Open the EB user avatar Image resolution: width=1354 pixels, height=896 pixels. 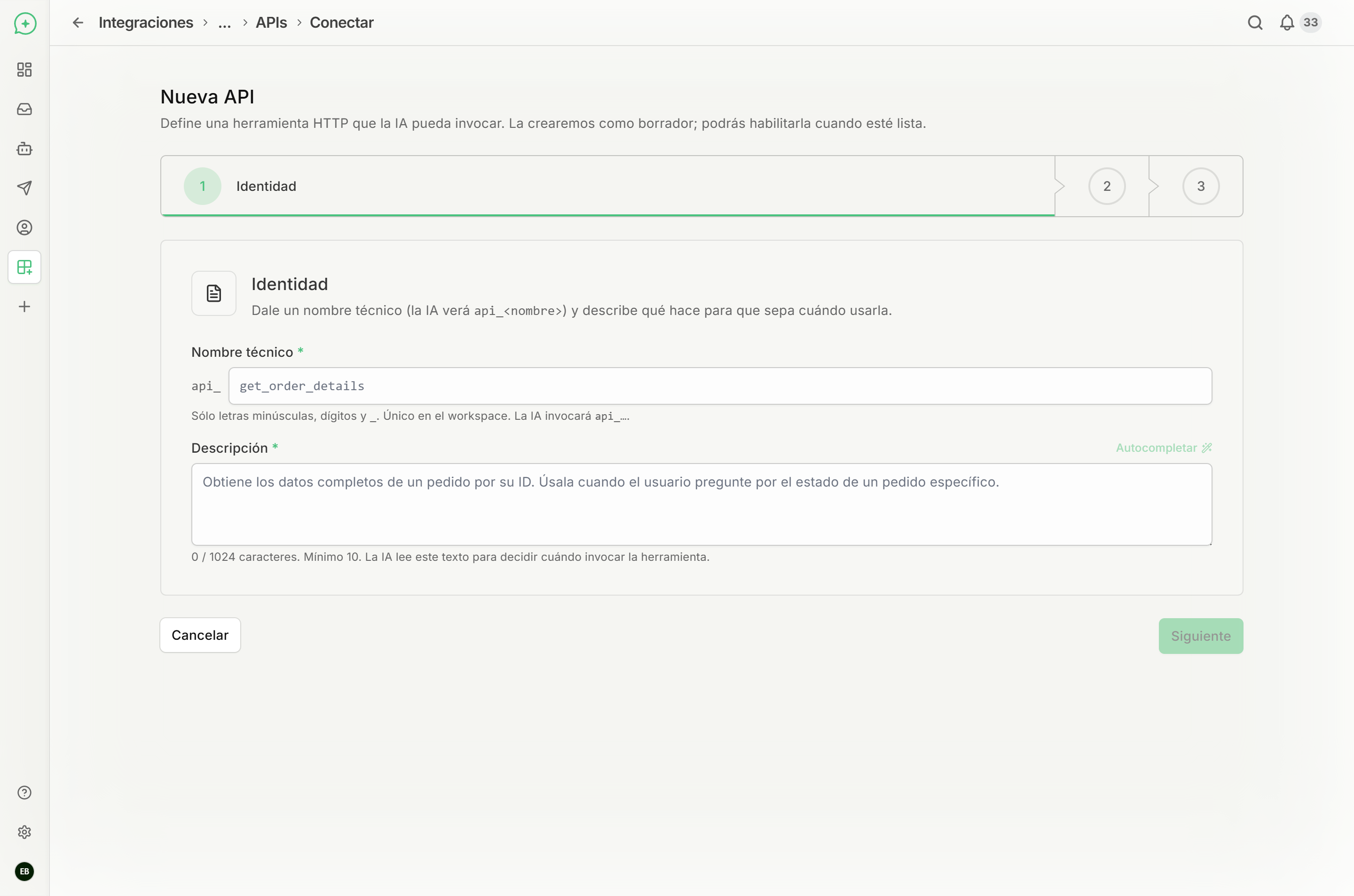click(x=24, y=872)
